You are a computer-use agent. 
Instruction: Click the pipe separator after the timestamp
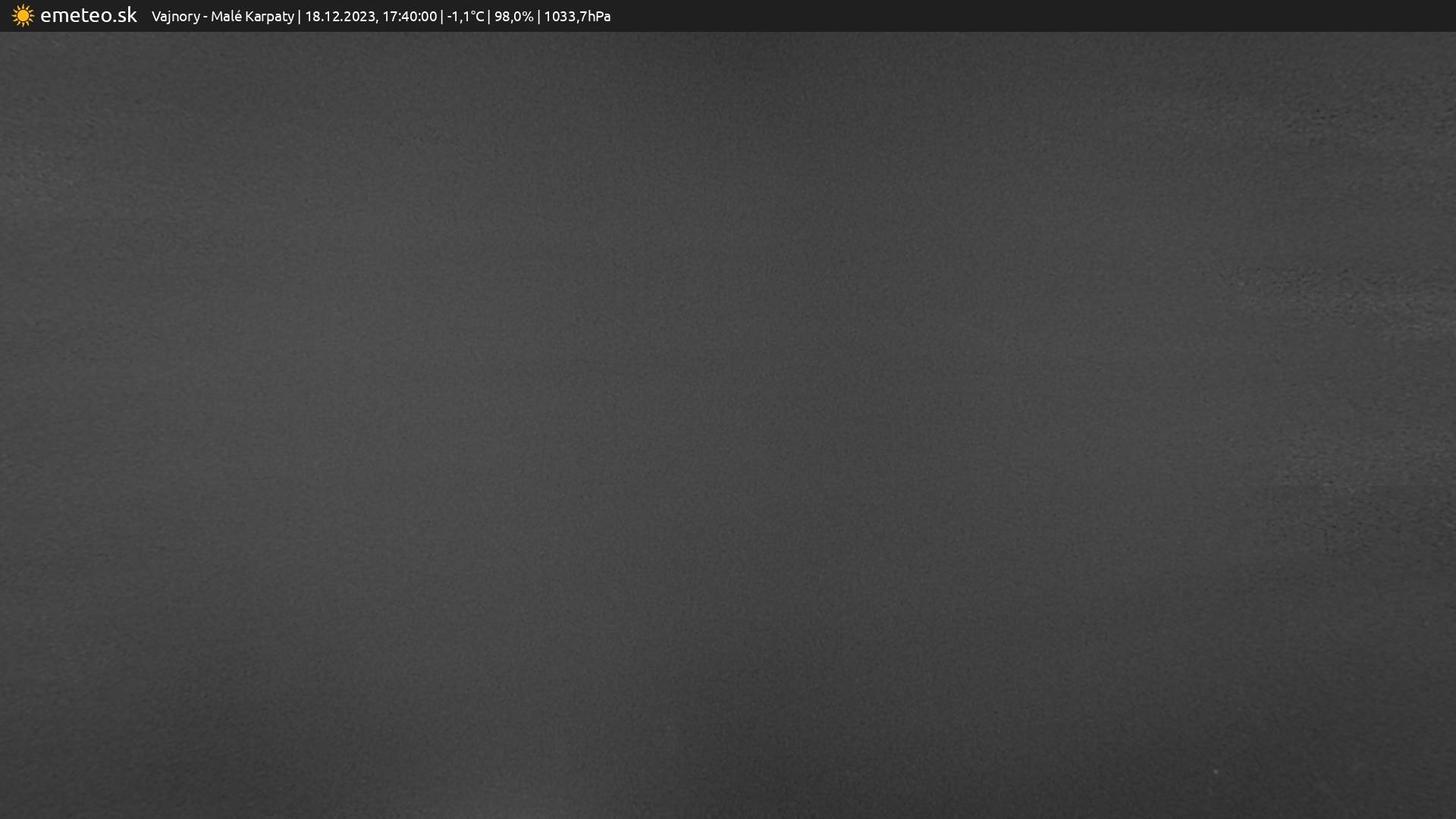coord(442,16)
